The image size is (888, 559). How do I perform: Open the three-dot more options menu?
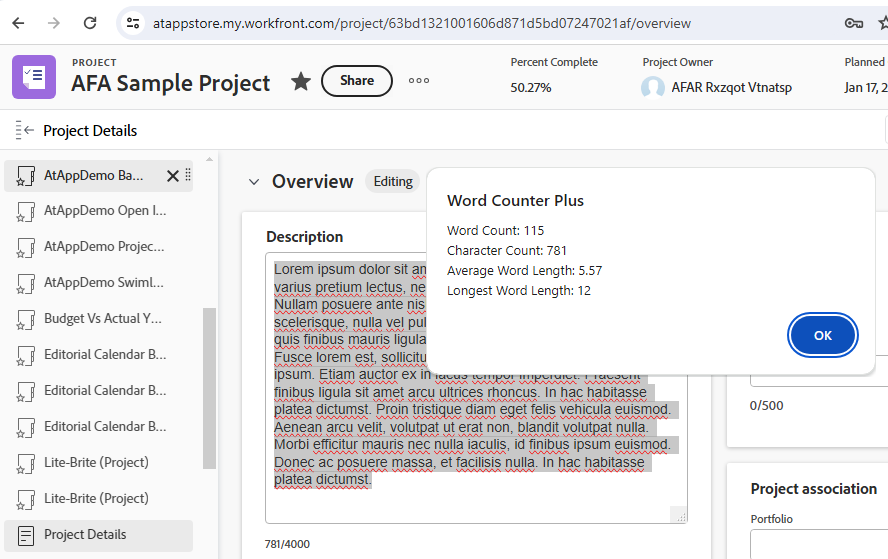click(x=419, y=81)
